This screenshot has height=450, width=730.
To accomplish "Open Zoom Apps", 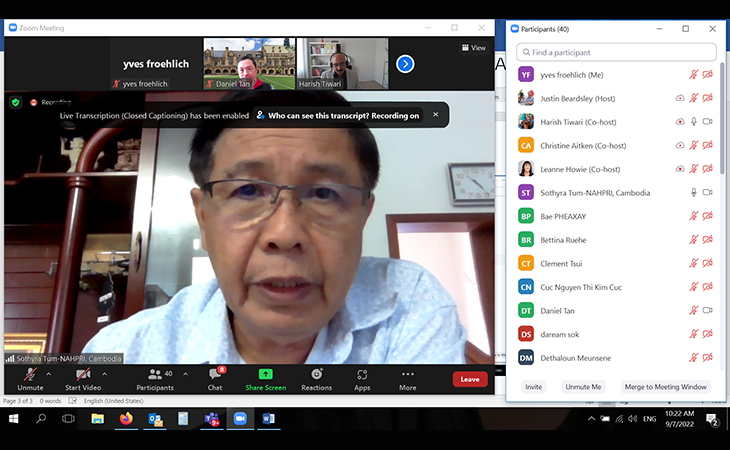I will tap(362, 379).
